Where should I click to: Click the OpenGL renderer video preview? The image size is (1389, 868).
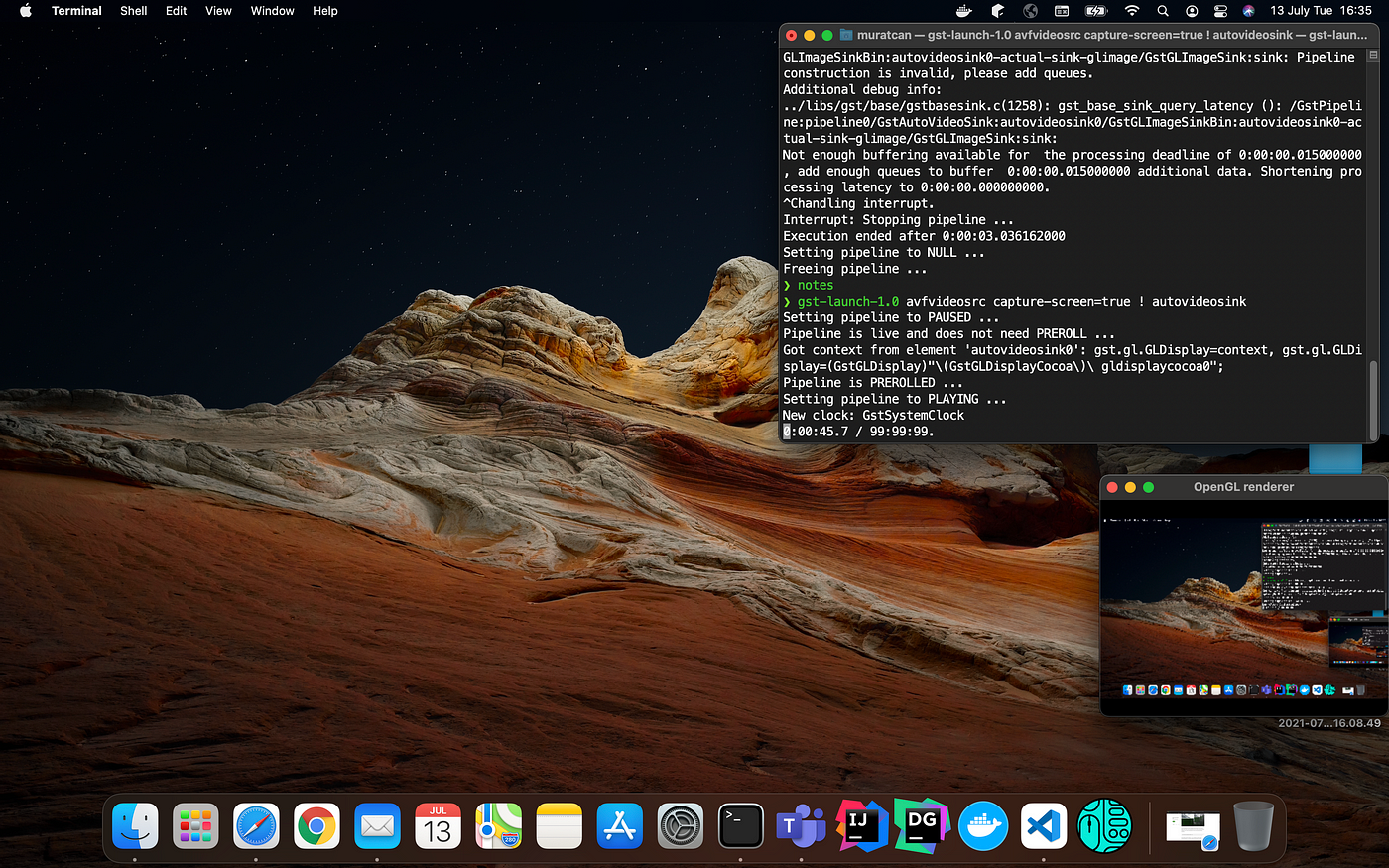pyautogui.click(x=1244, y=607)
